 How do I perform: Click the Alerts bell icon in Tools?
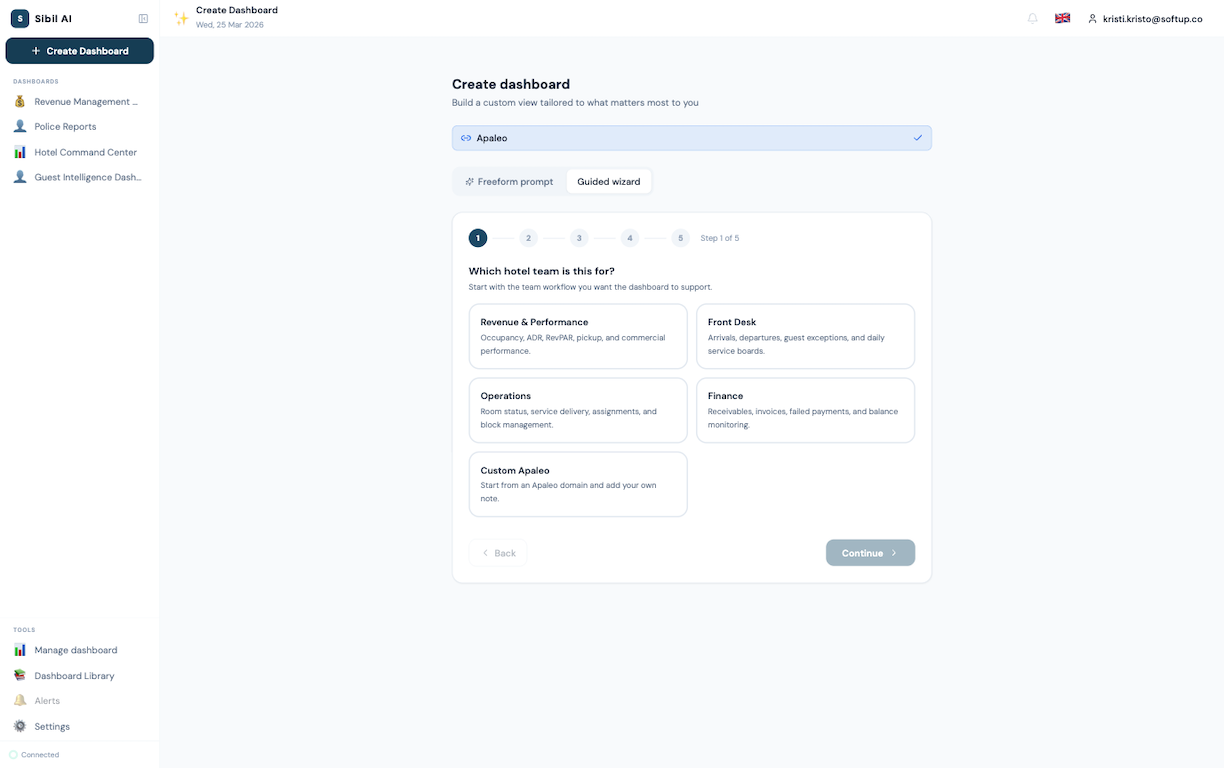pos(20,701)
